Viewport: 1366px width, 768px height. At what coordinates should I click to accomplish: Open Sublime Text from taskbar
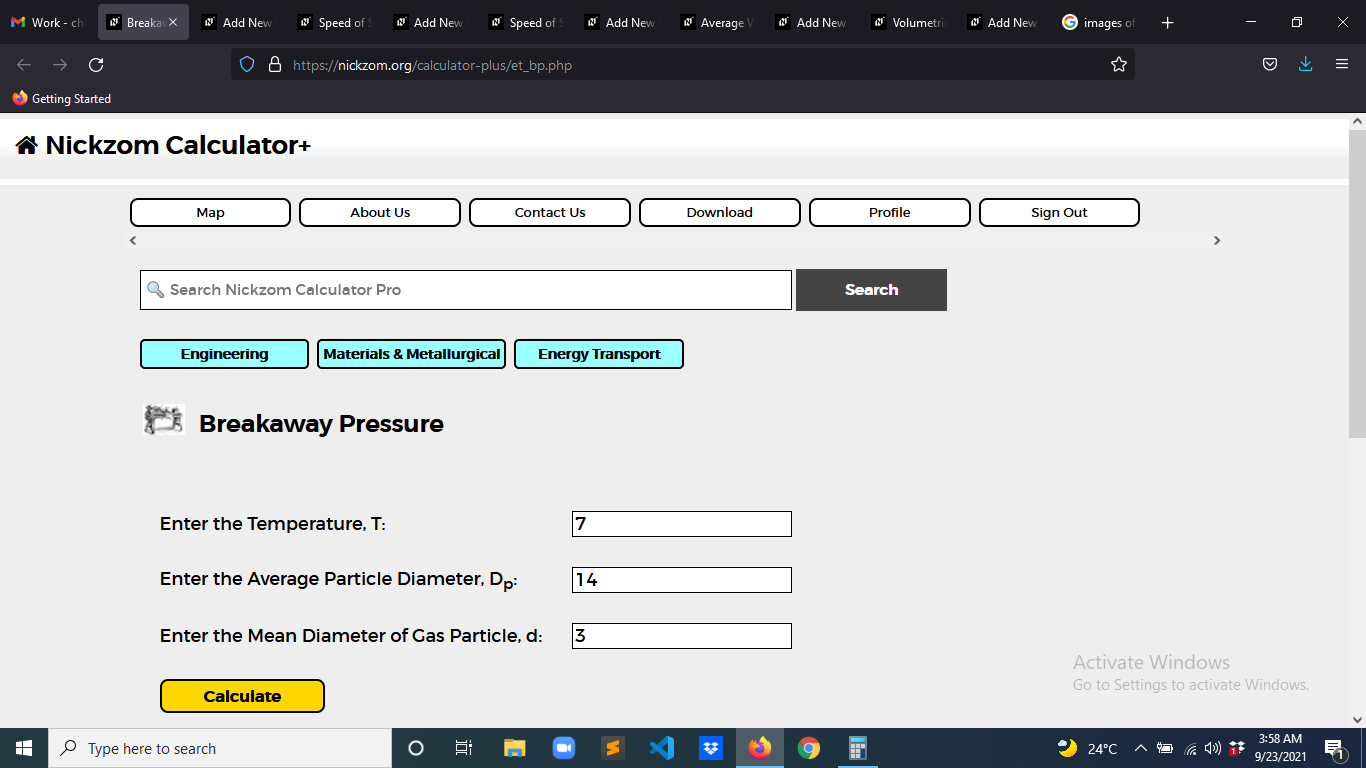(x=613, y=748)
